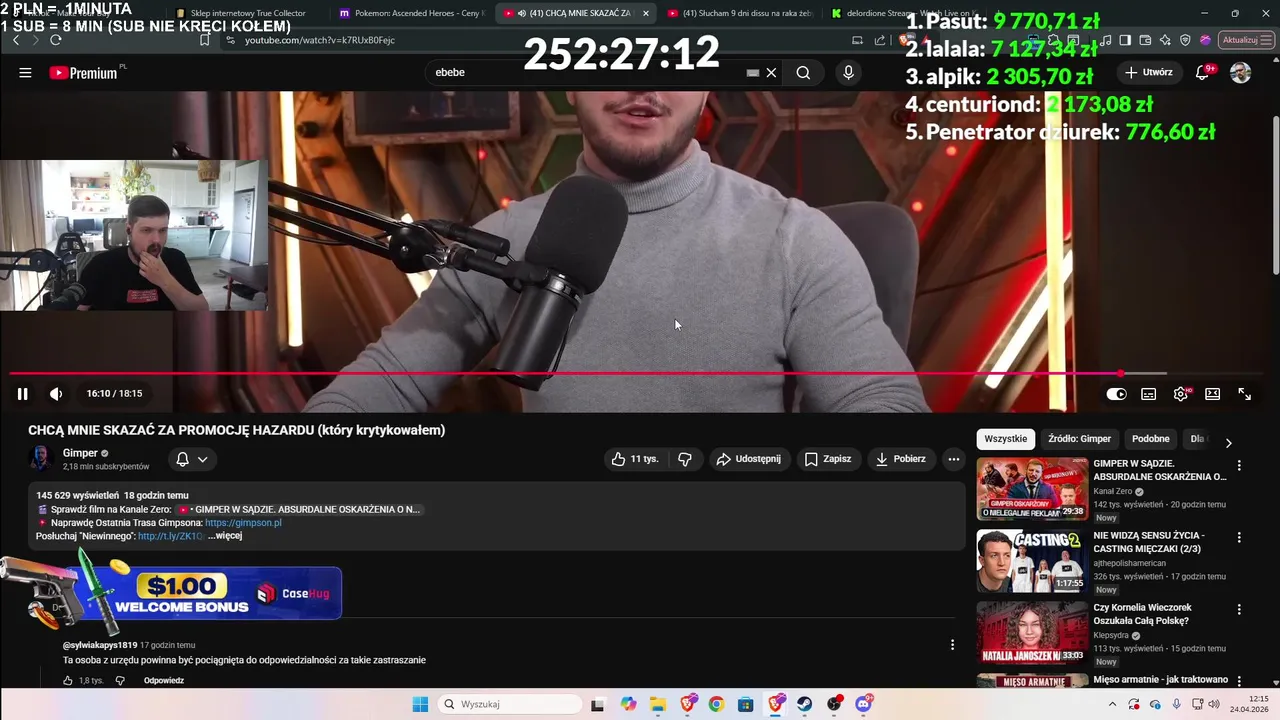Open the comment's three-dot menu

(x=952, y=645)
